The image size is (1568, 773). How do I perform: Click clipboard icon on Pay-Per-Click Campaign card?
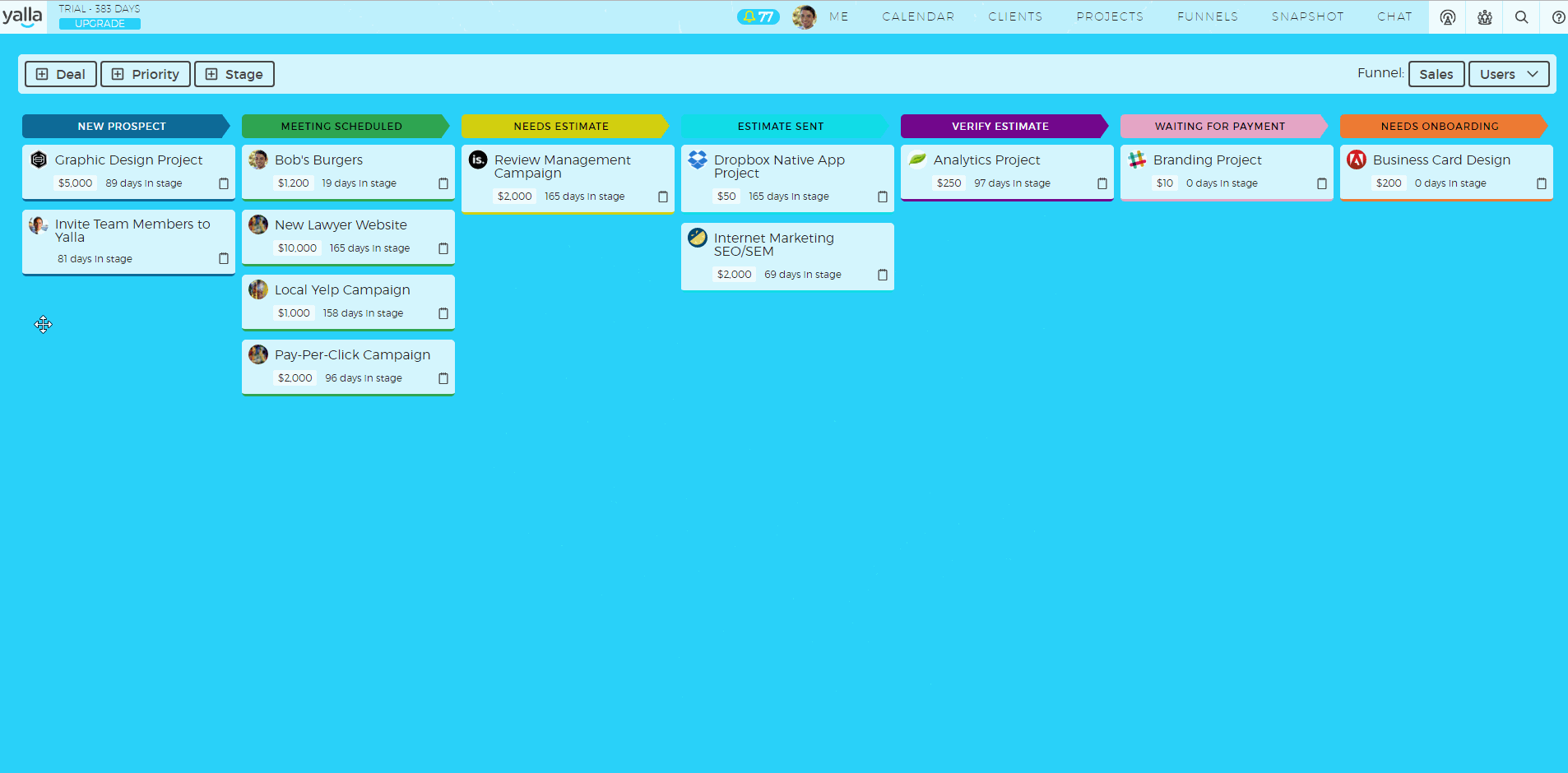pos(443,378)
